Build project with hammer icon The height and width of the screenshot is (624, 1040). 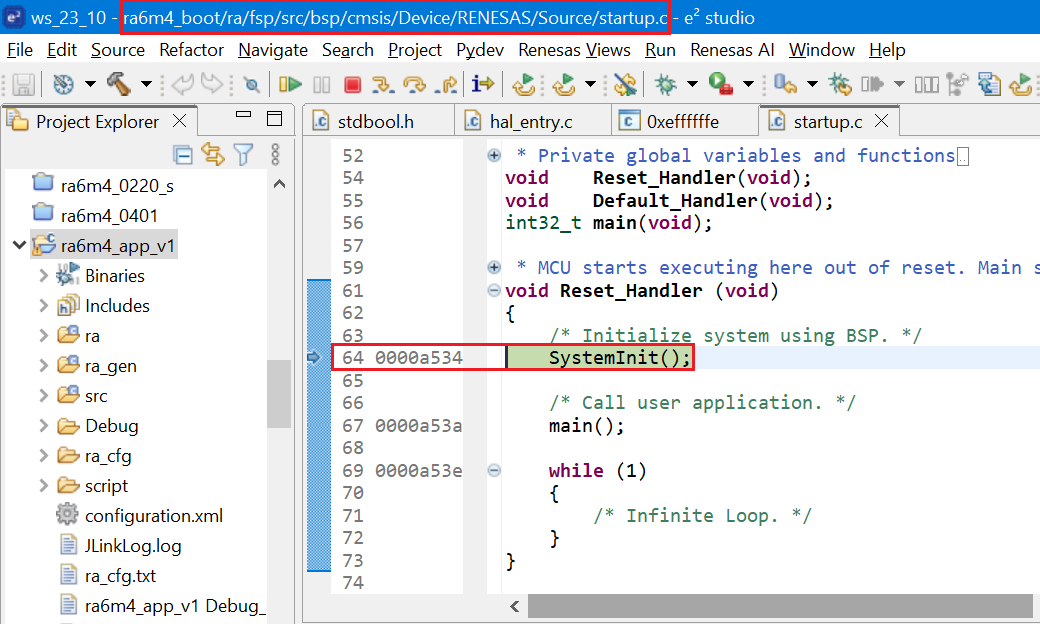click(118, 84)
